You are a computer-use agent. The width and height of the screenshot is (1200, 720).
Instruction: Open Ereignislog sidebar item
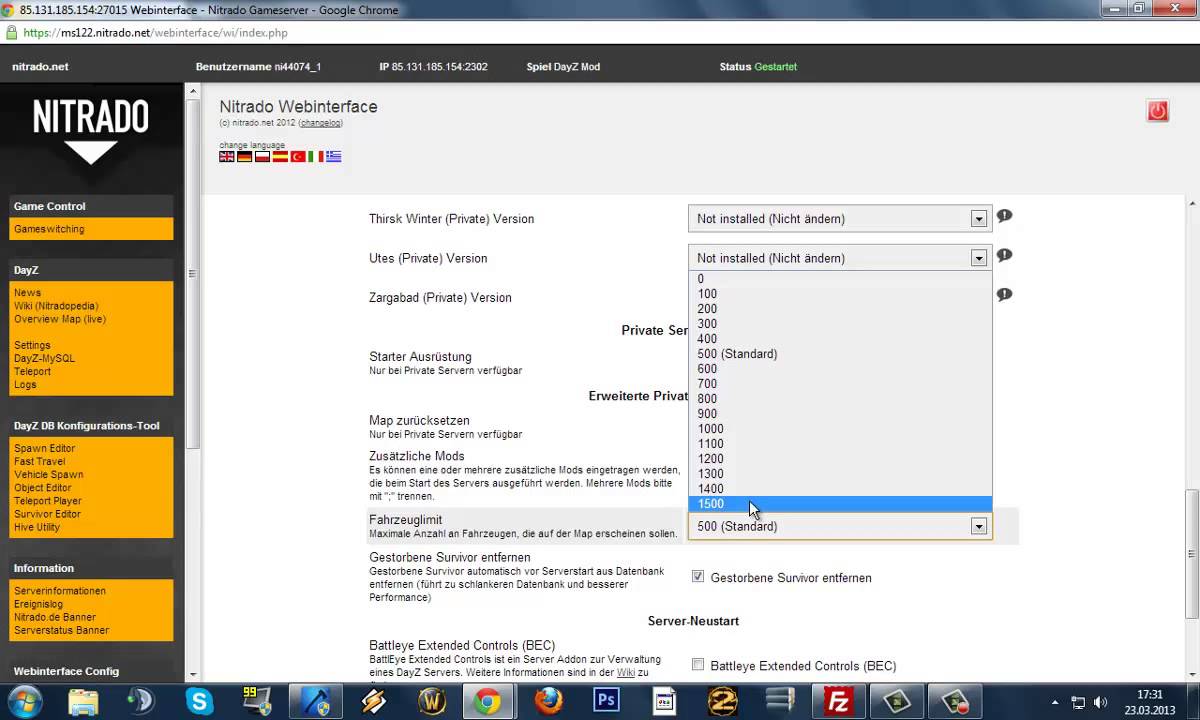(38, 604)
